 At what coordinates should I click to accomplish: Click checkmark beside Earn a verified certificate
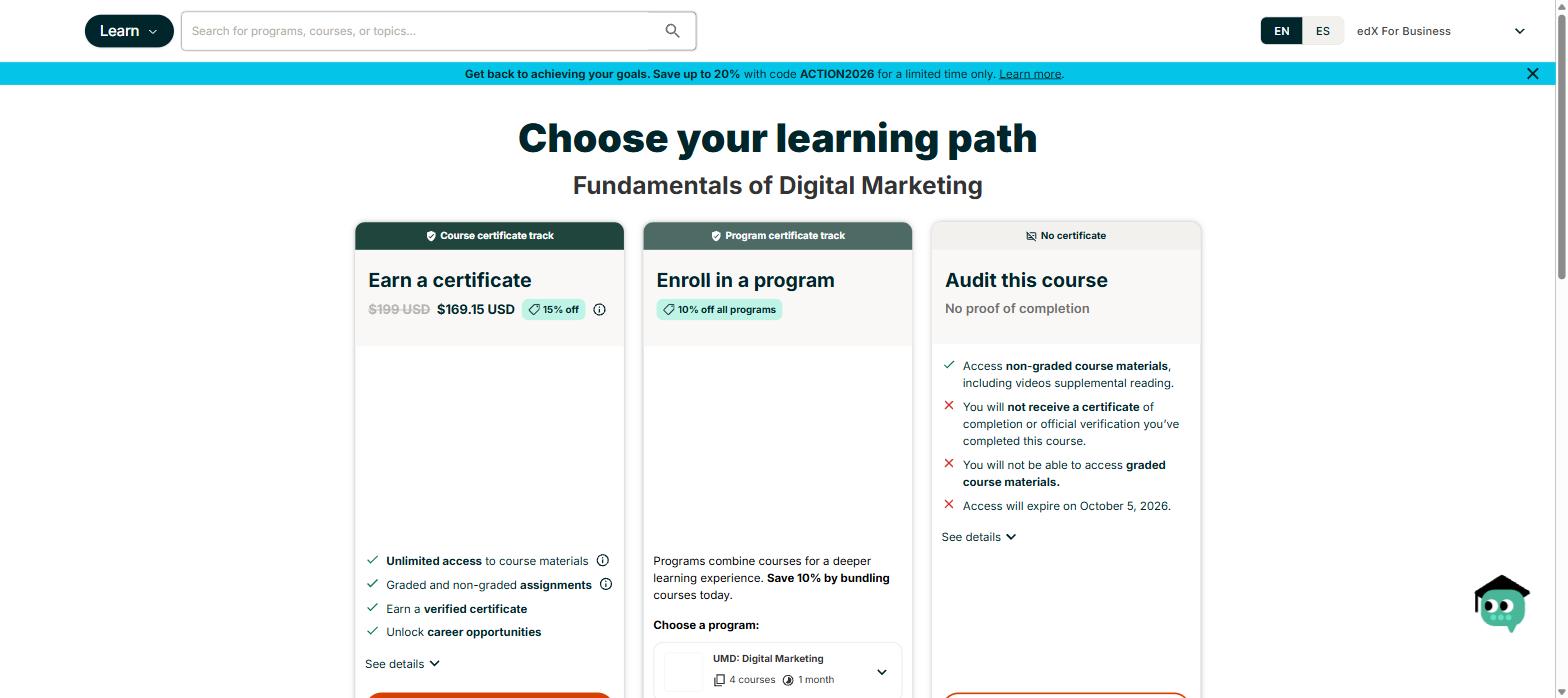click(x=373, y=607)
